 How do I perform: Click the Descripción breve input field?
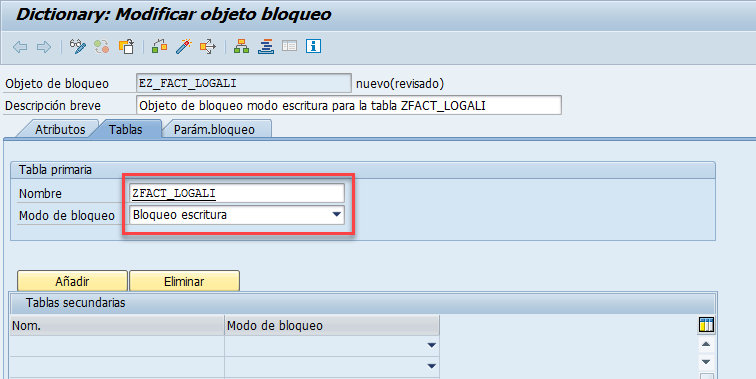pyautogui.click(x=349, y=105)
